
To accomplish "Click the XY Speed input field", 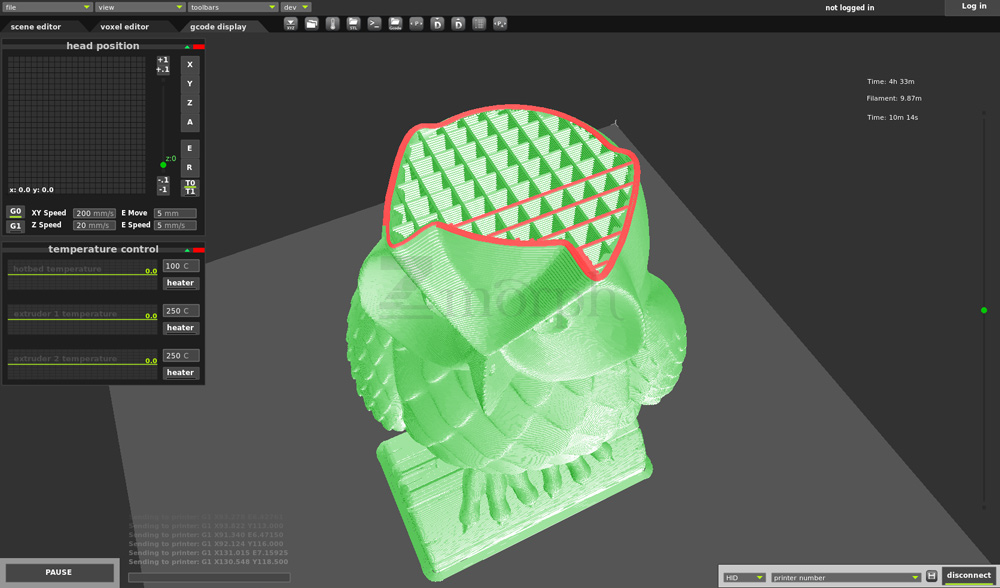I will click(95, 213).
